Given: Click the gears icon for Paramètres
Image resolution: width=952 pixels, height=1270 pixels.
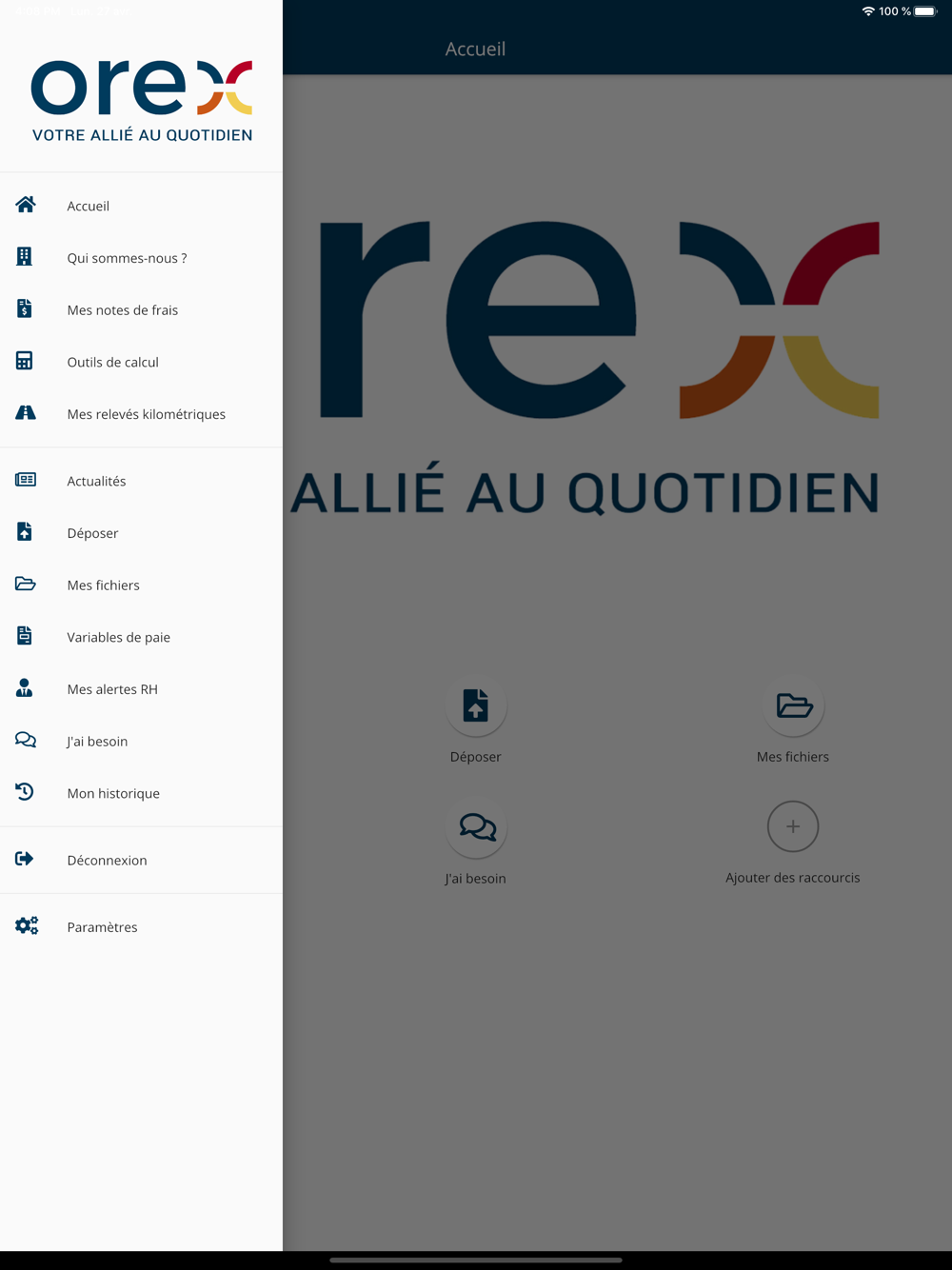Looking at the screenshot, I should [x=27, y=925].
